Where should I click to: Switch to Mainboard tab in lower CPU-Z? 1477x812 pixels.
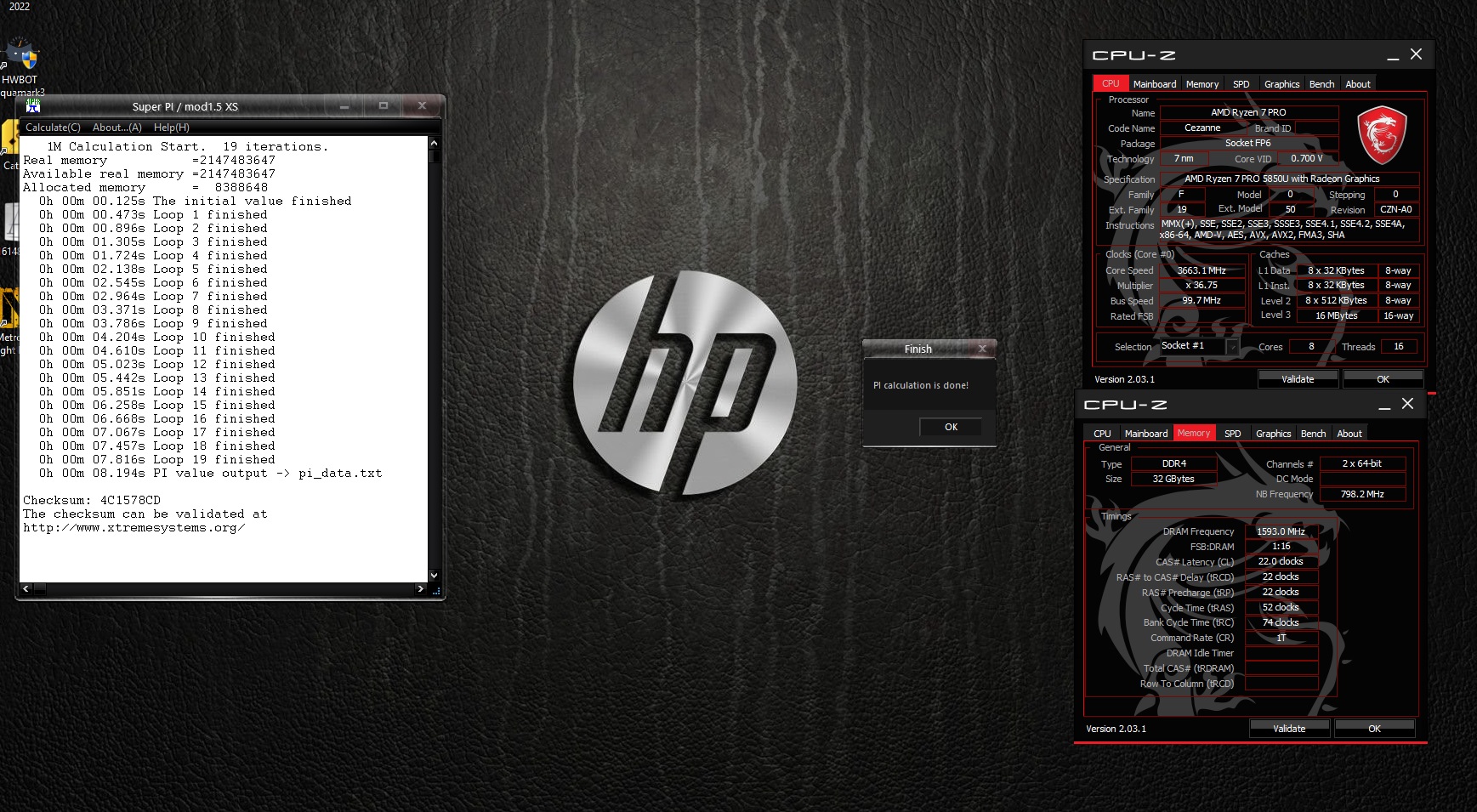tap(1146, 434)
